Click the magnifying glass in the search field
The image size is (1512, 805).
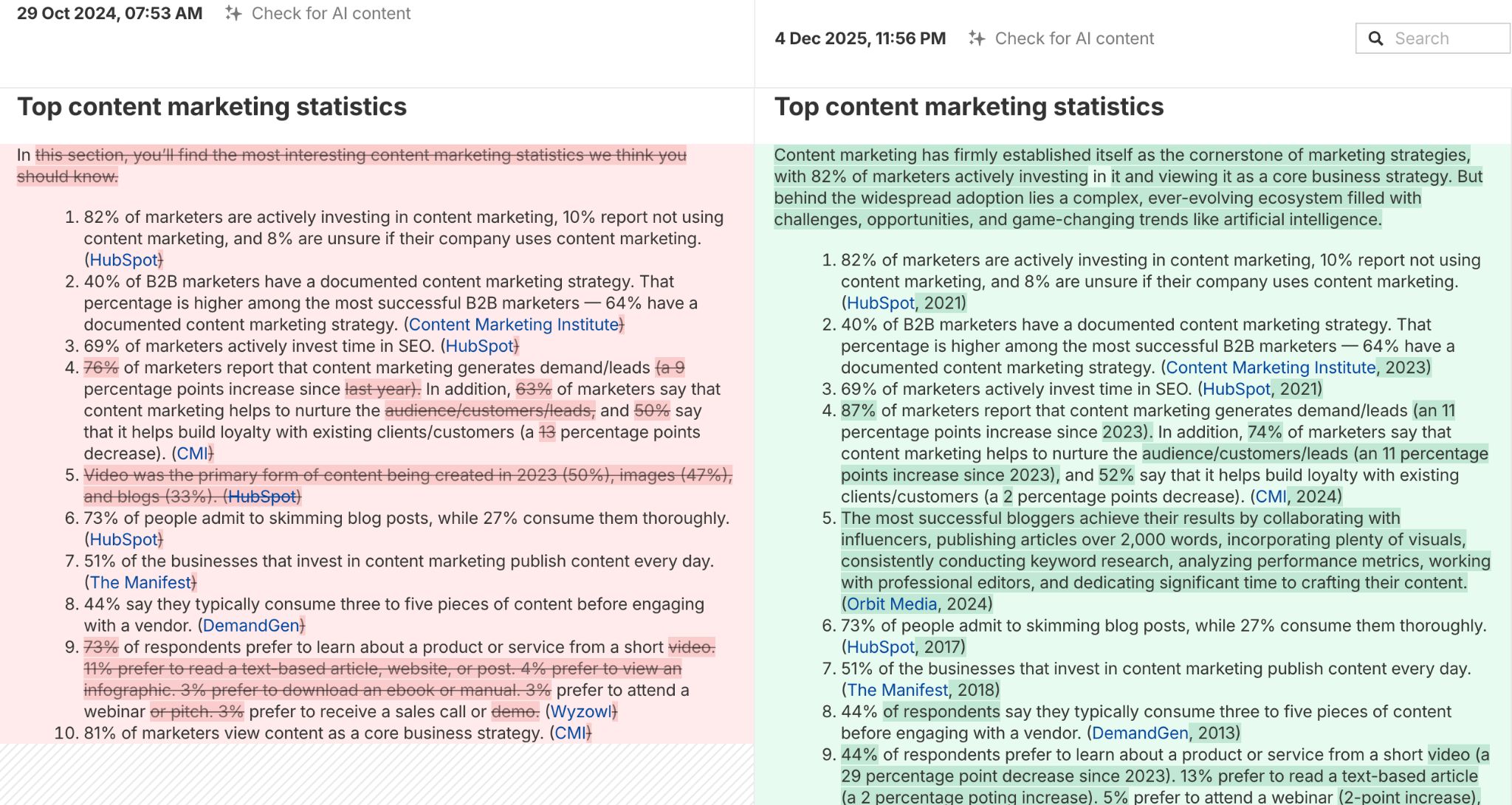[1376, 38]
